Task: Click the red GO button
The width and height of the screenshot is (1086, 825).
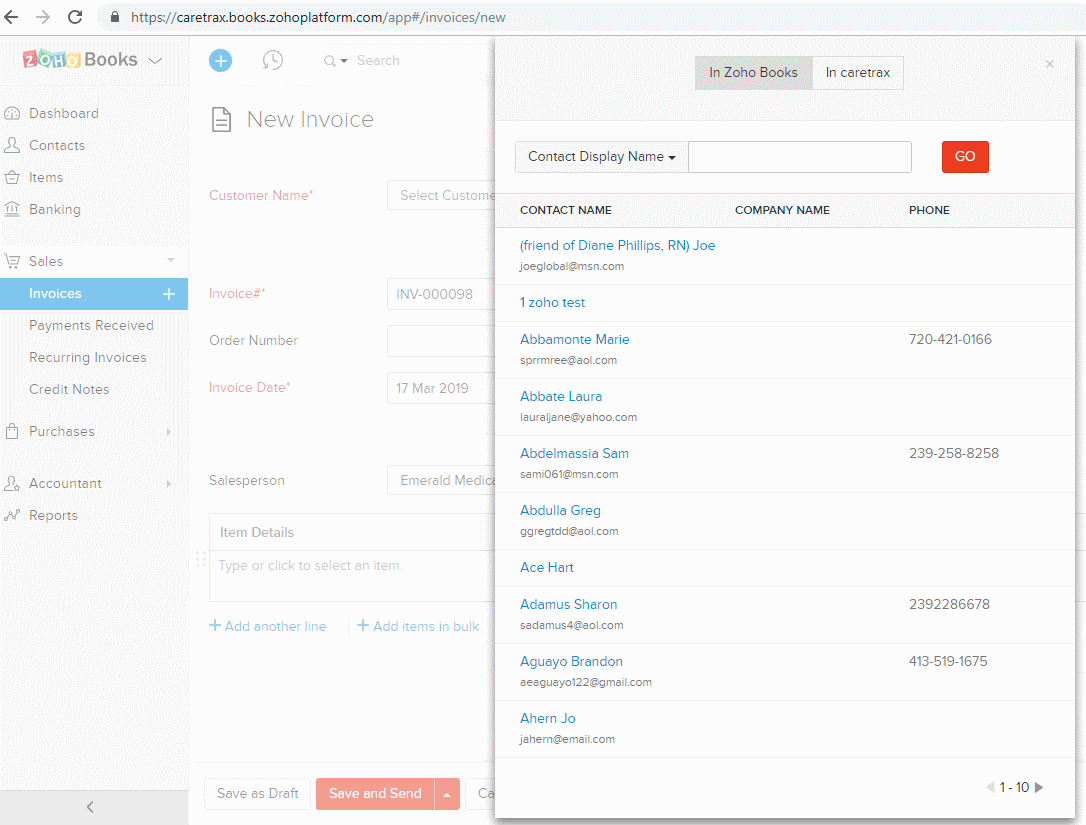Action: click(965, 157)
